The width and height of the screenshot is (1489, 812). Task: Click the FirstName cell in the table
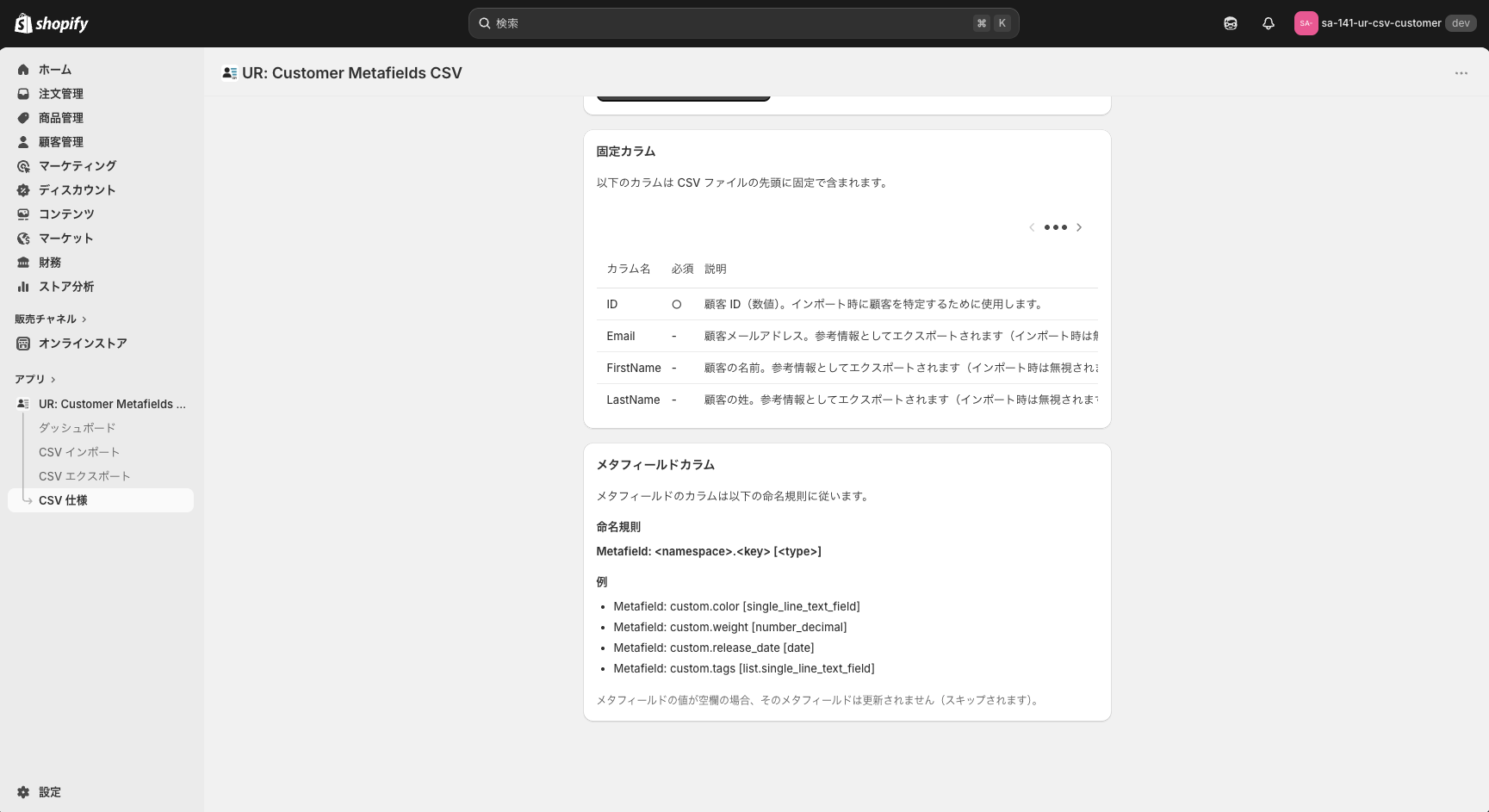634,368
